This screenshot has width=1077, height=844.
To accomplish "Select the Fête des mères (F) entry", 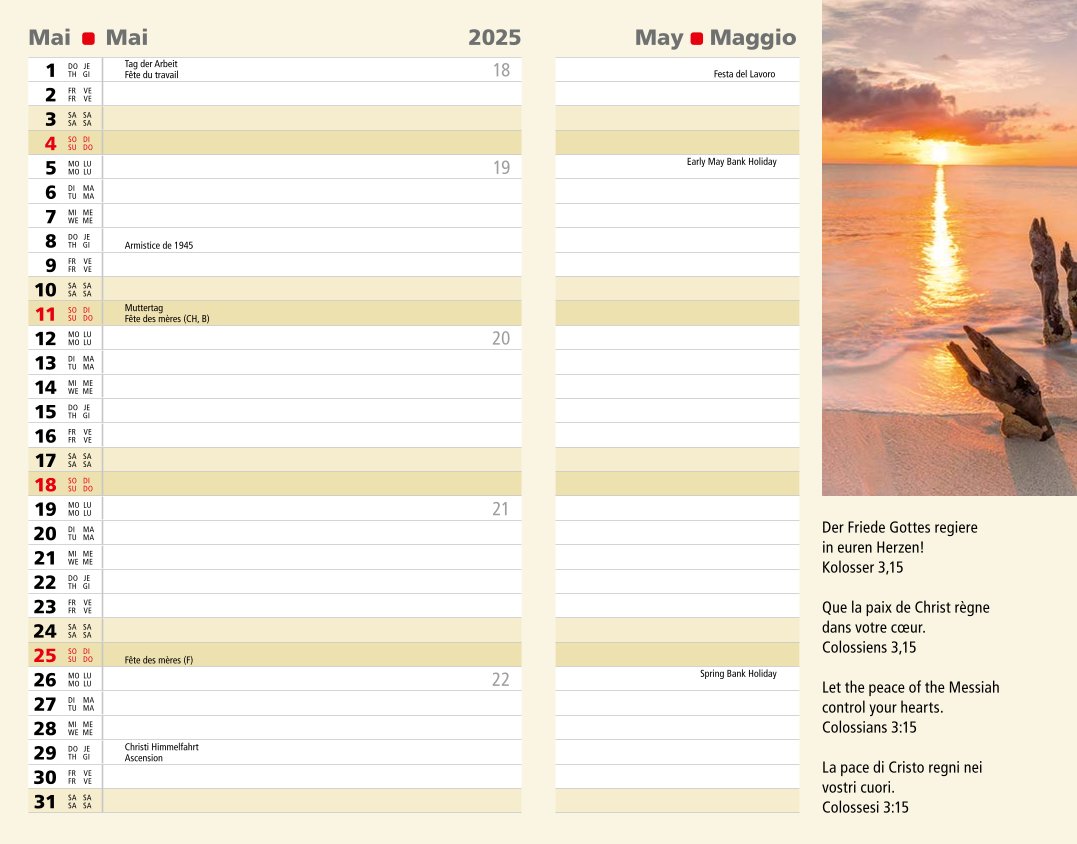I will [159, 660].
